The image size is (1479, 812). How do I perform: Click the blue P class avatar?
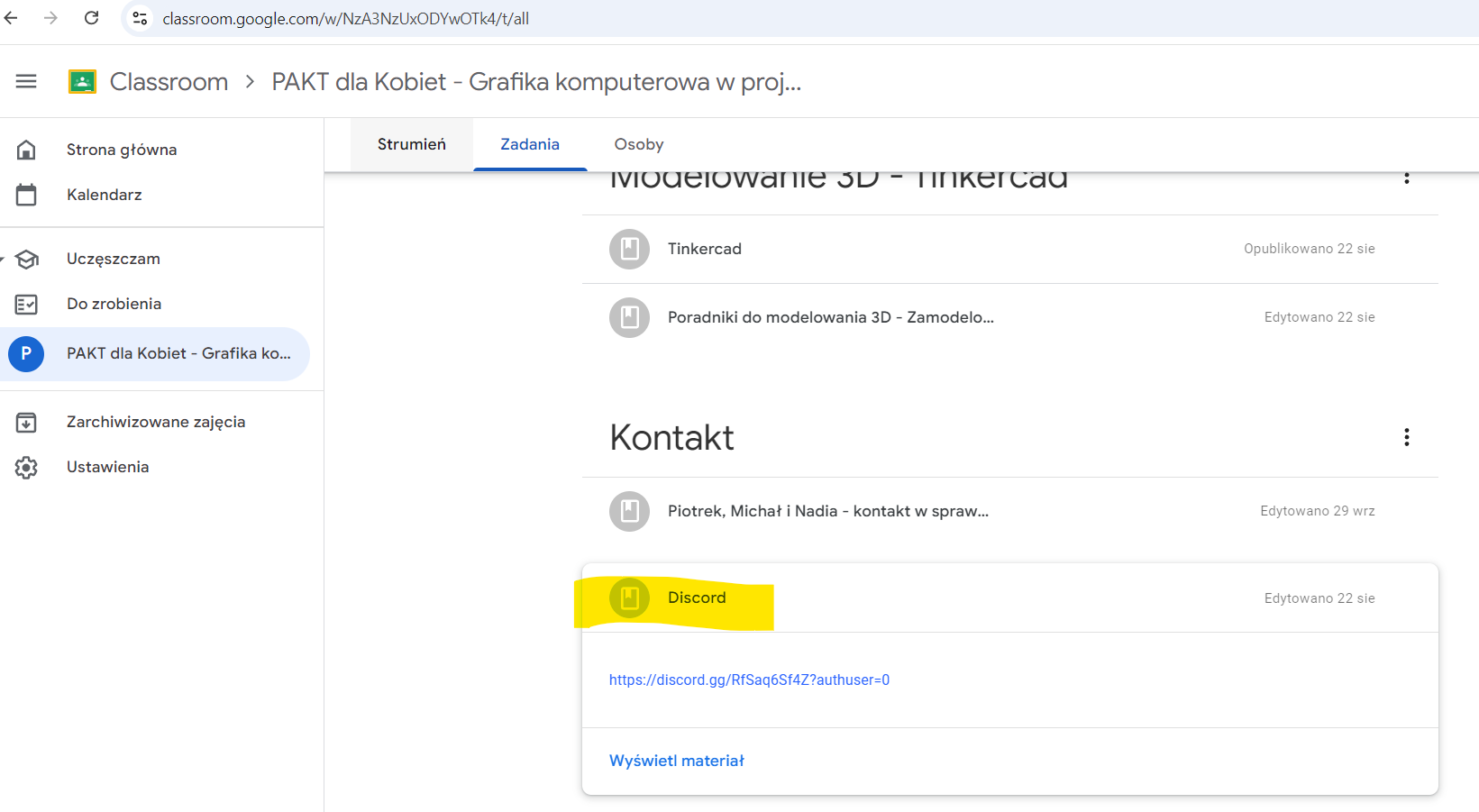(x=26, y=353)
